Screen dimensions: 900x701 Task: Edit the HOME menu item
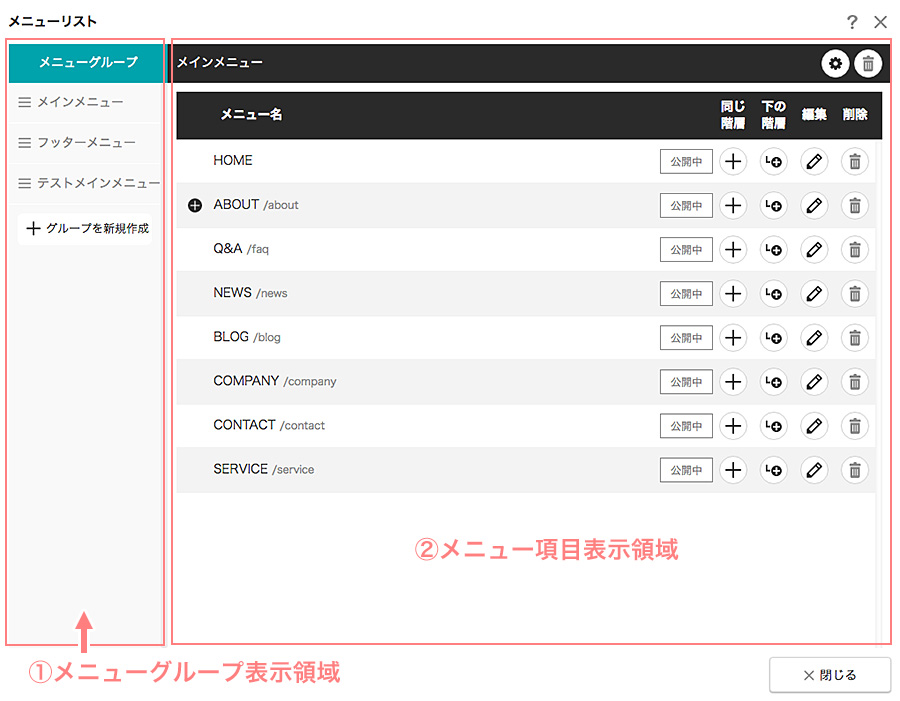click(814, 161)
